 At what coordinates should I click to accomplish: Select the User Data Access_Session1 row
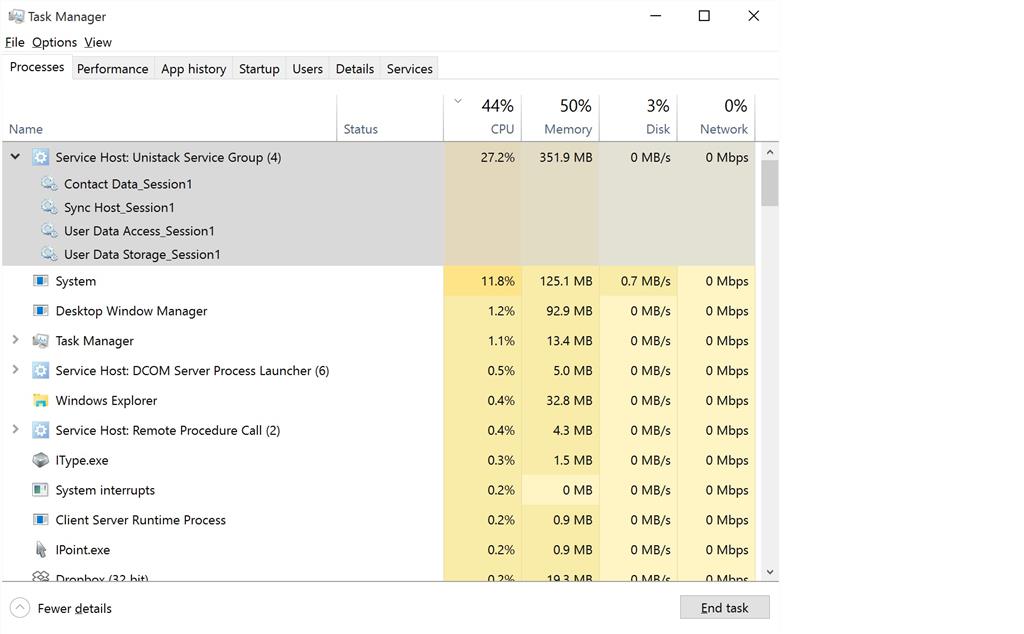click(x=379, y=230)
